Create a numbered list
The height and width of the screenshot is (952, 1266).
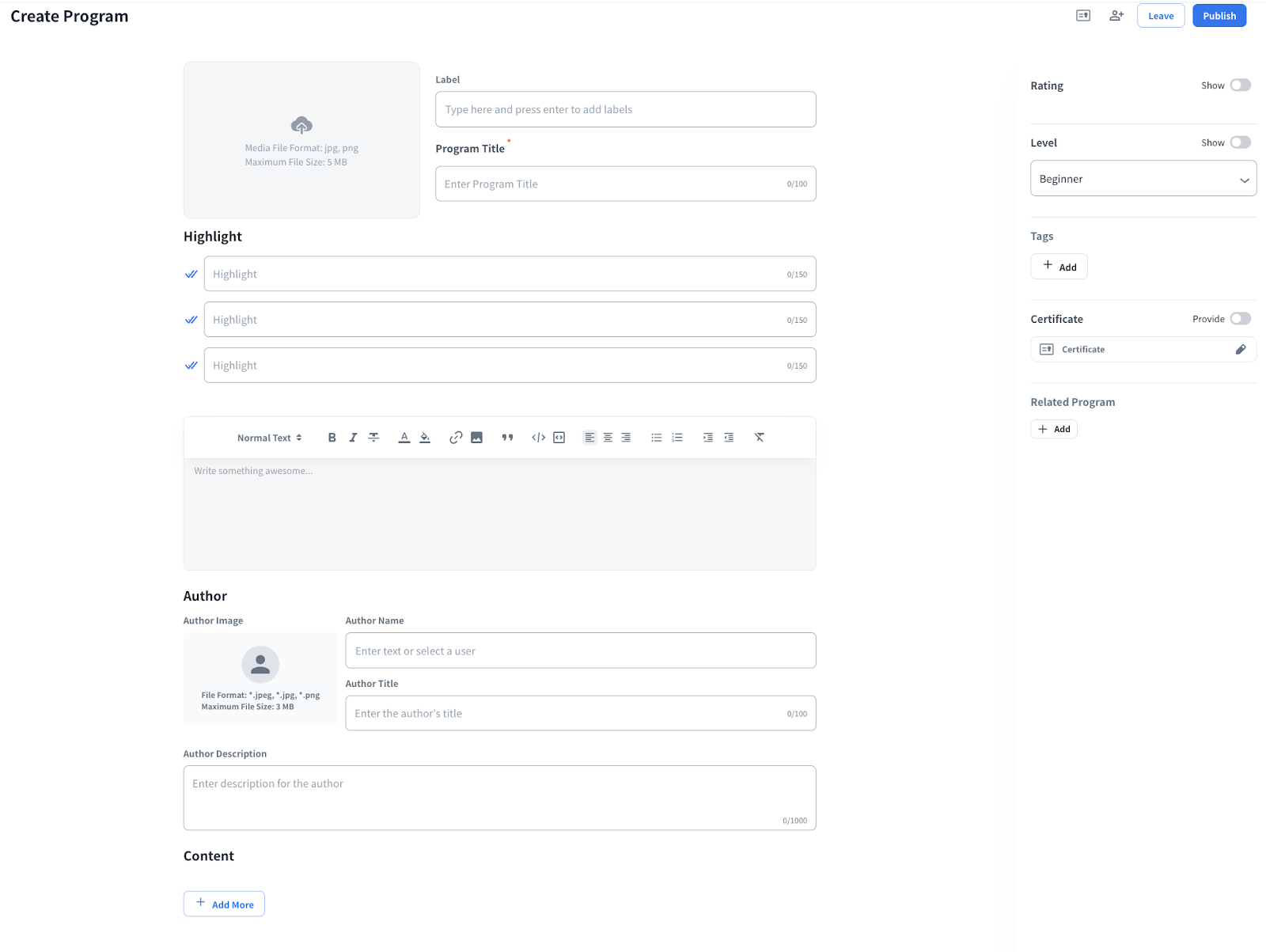point(677,438)
